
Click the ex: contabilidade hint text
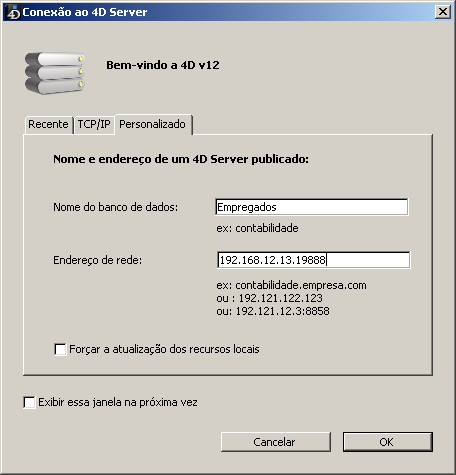click(x=258, y=228)
